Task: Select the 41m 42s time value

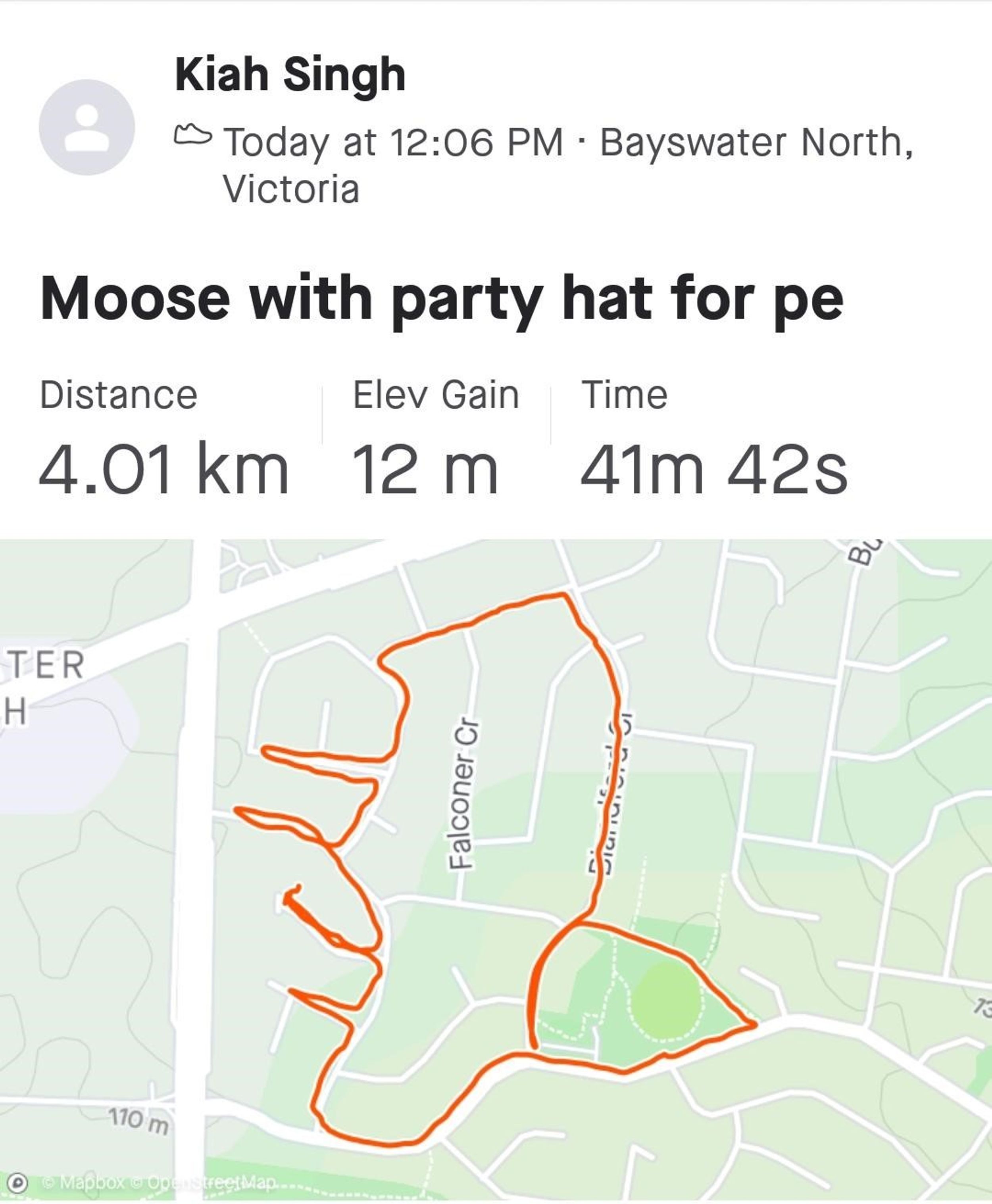Action: pyautogui.click(x=713, y=469)
